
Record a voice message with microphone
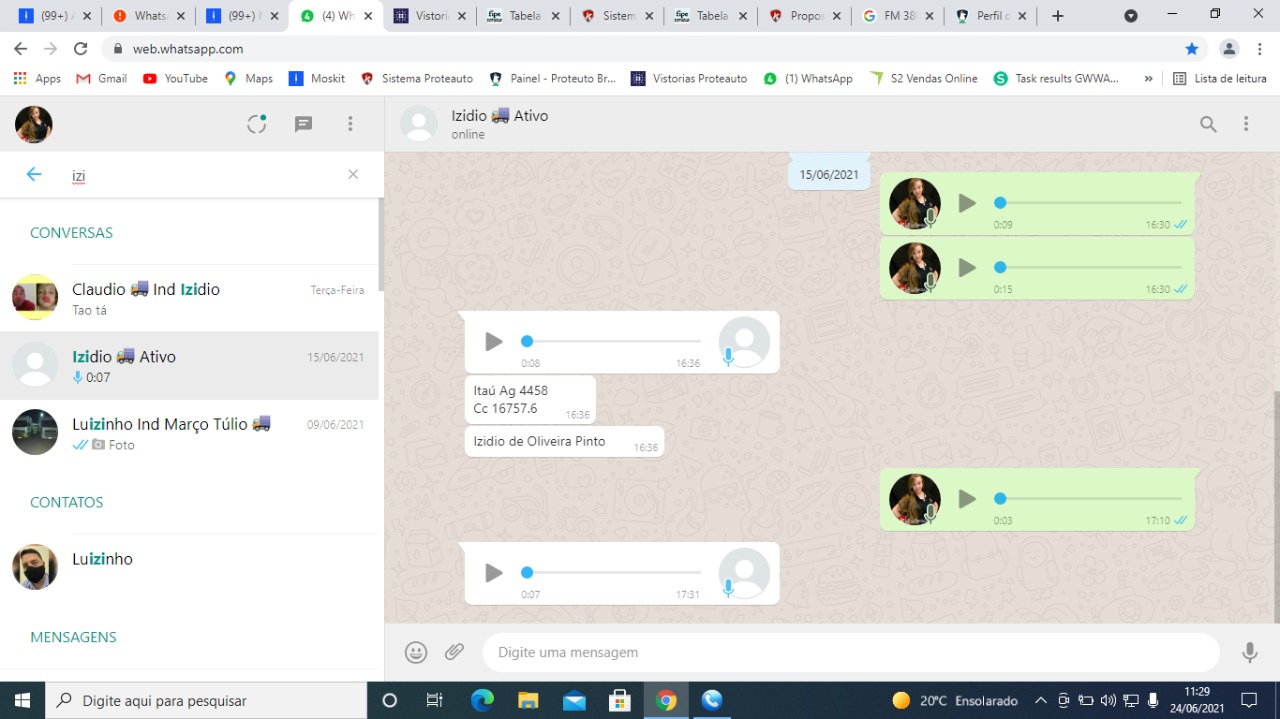pyautogui.click(x=1249, y=652)
